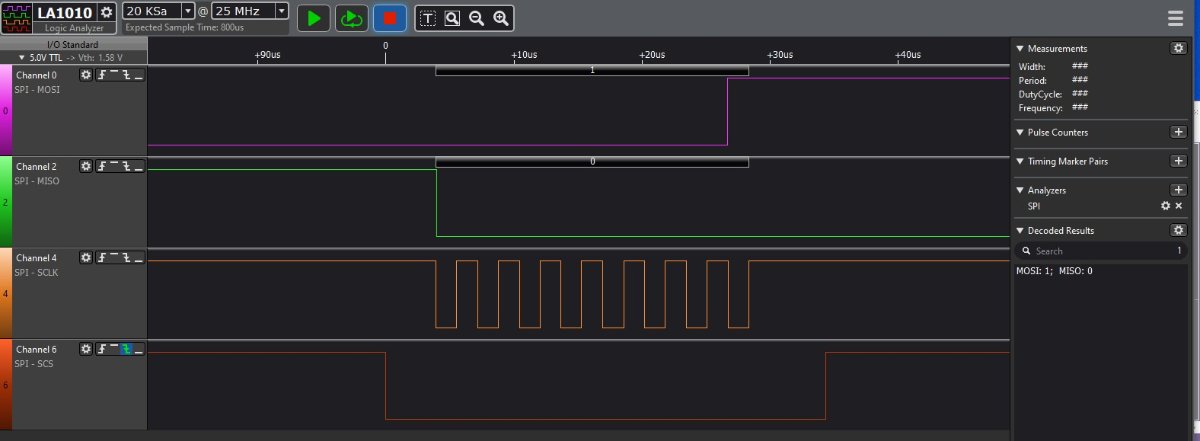The image size is (1200, 441).
Task: Remove the SPI analyzer
Action: (1178, 205)
